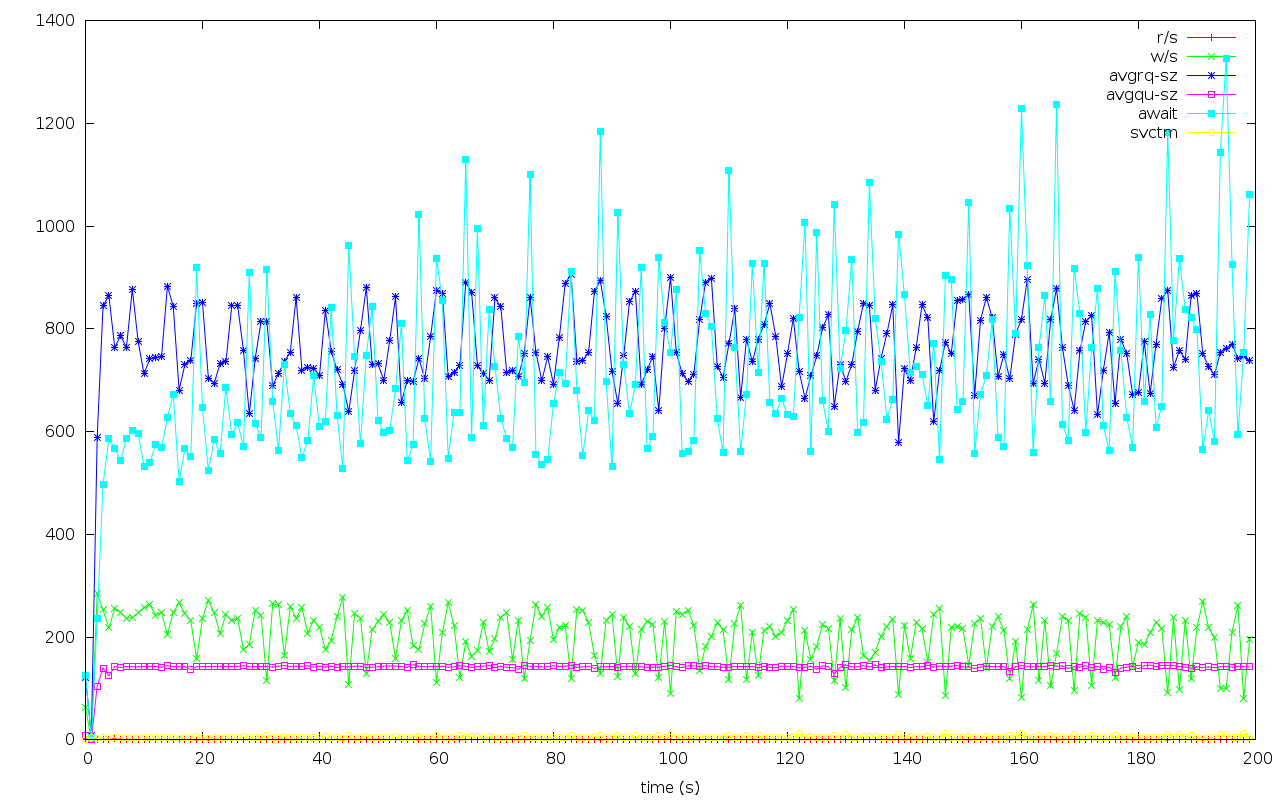Click the x-axis tick label "160"
The height and width of the screenshot is (800, 1280).
(1023, 759)
